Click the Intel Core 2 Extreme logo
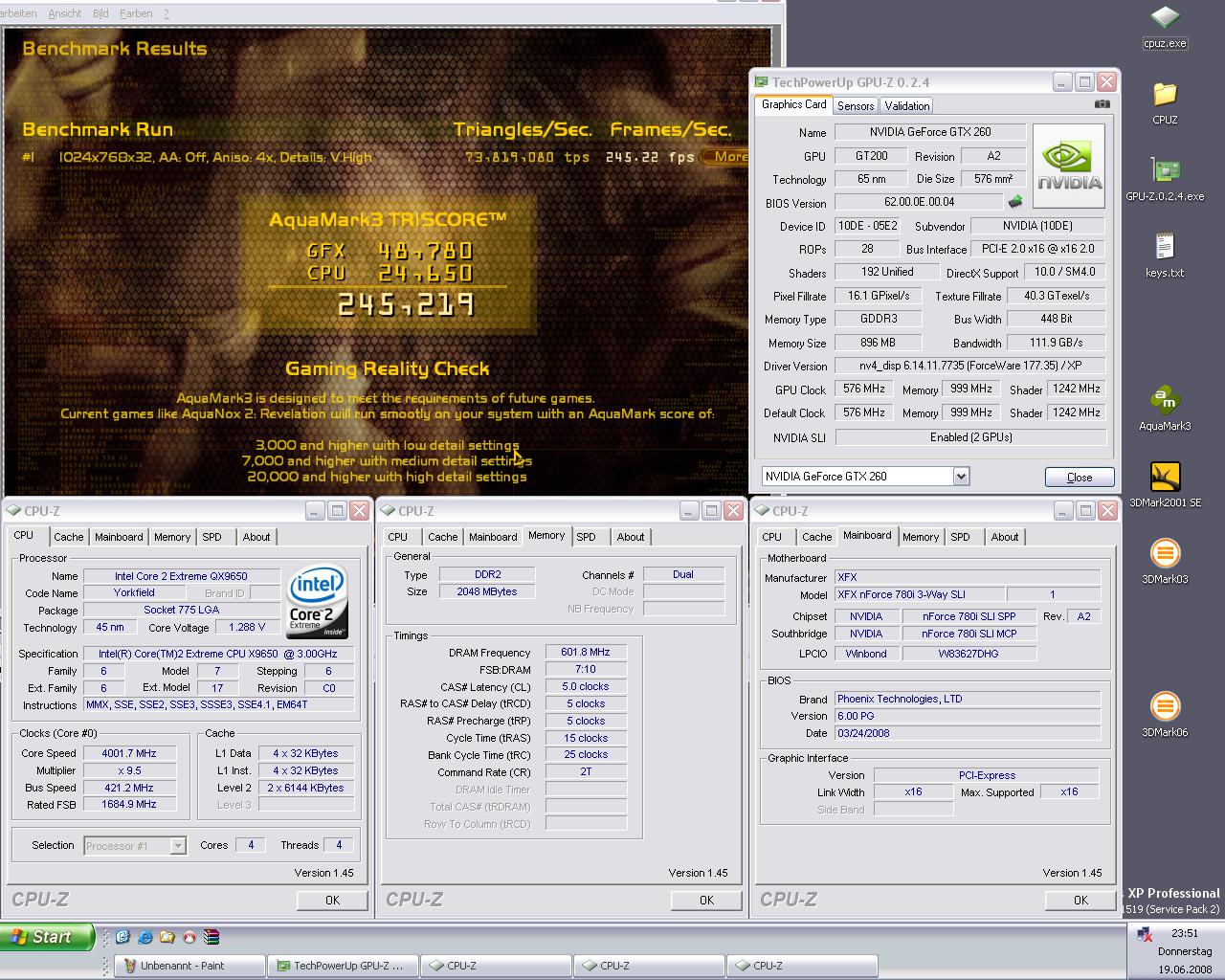This screenshot has height=980, width=1225. [318, 603]
